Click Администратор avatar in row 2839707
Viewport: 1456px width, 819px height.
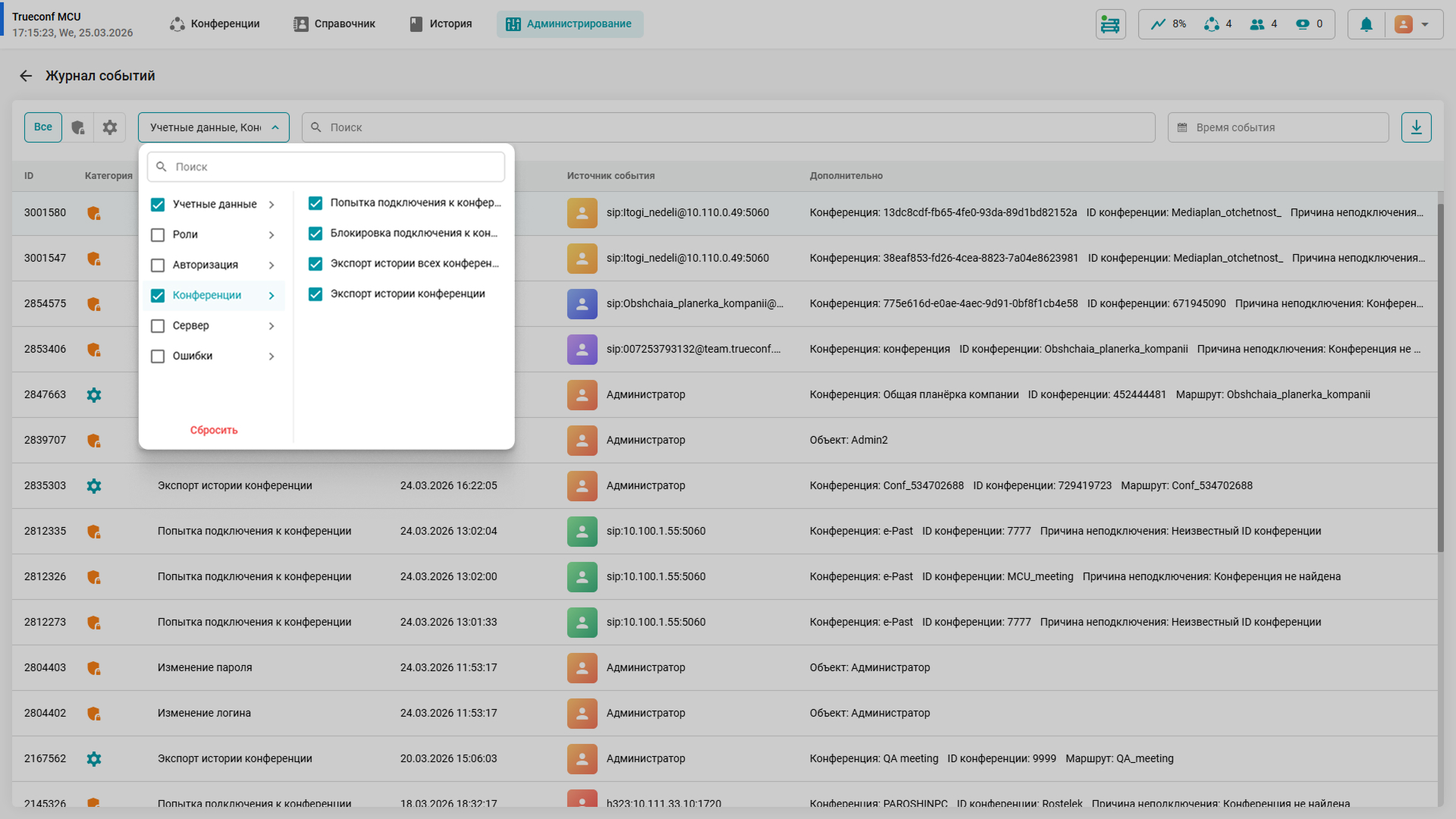click(x=582, y=441)
